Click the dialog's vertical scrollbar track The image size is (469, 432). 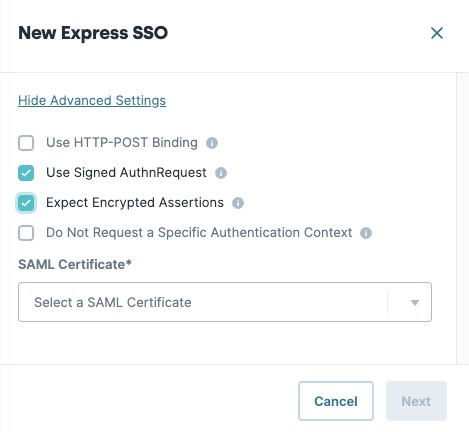(463, 218)
